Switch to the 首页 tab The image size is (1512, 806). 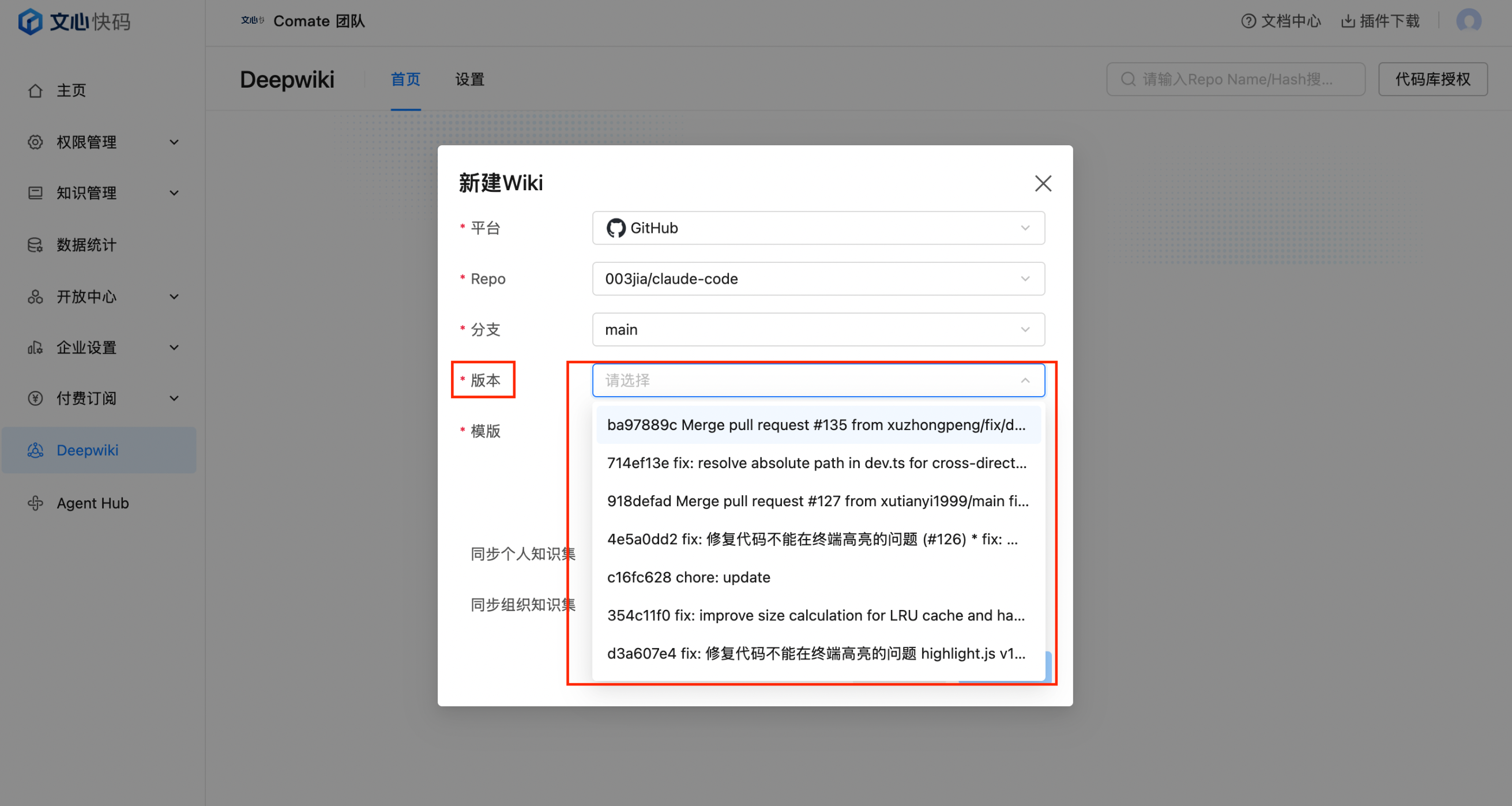click(x=405, y=79)
